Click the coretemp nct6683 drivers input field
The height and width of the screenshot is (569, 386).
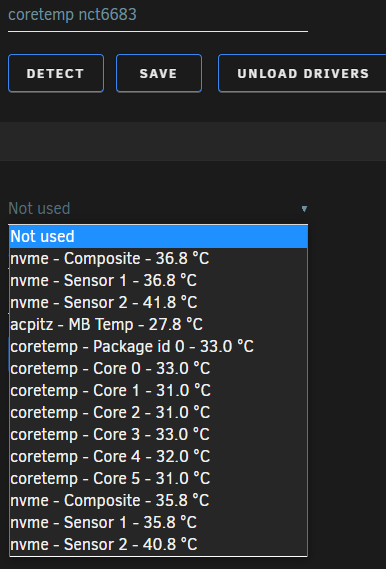158,16
